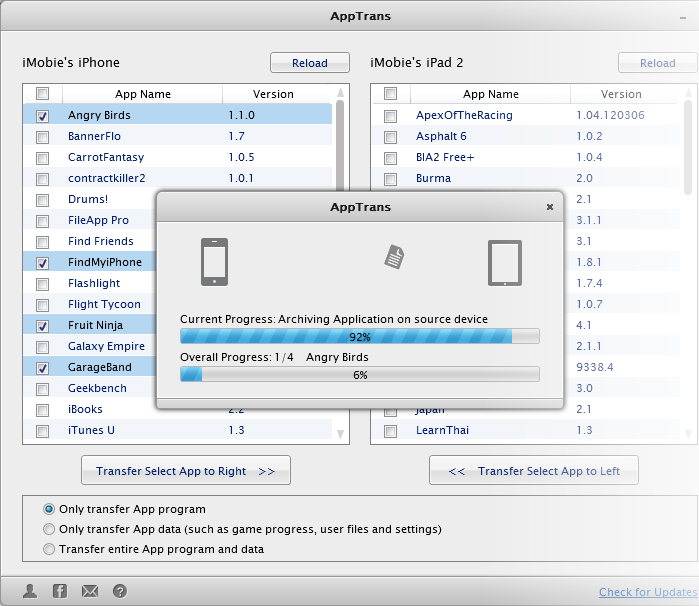Image resolution: width=699 pixels, height=606 pixels.
Task: Select the BIA2 Free+ app row
Action: pyautogui.click(x=526, y=157)
